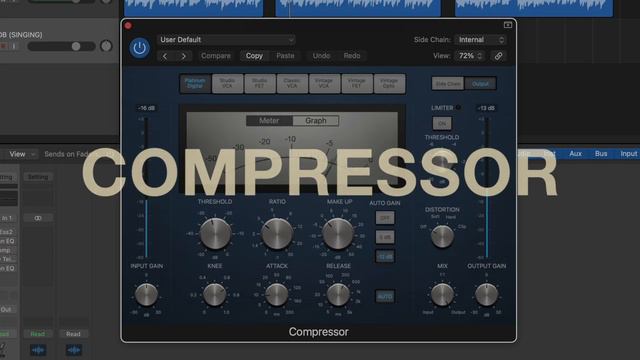Screen dimensions: 640x360
Task: Click the -16 dB input peak value
Action: (147, 108)
